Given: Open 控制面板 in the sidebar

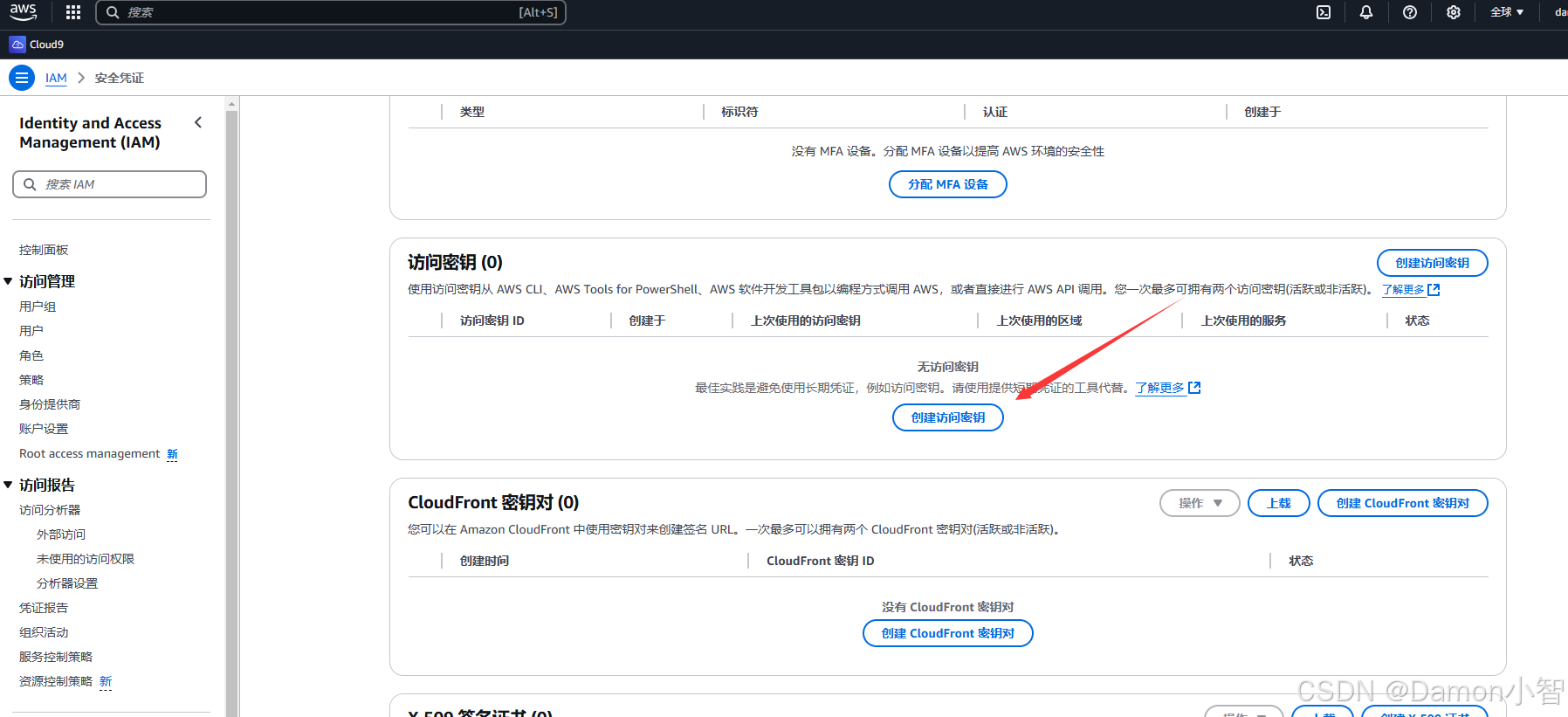Looking at the screenshot, I should coord(44,250).
